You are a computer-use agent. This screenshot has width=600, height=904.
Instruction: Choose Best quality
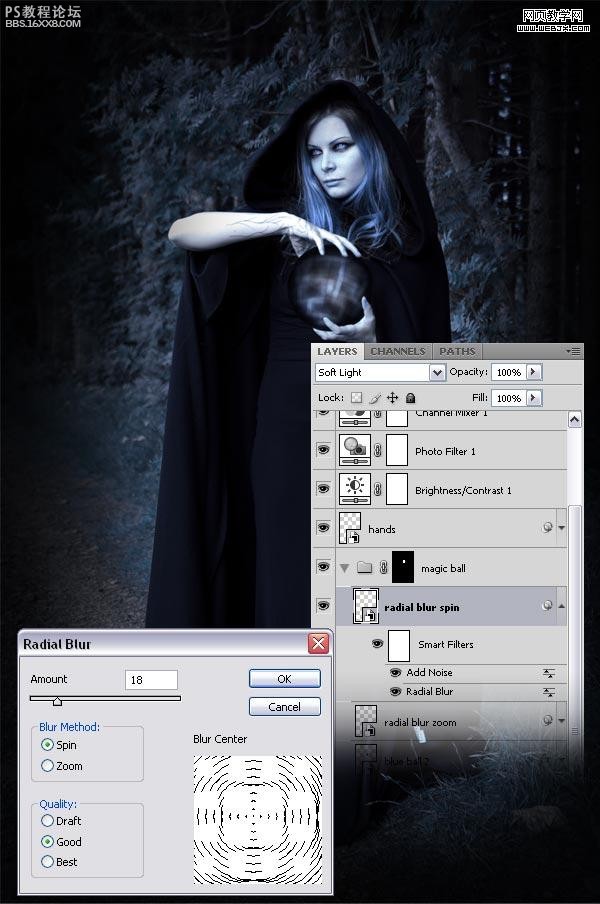point(48,862)
